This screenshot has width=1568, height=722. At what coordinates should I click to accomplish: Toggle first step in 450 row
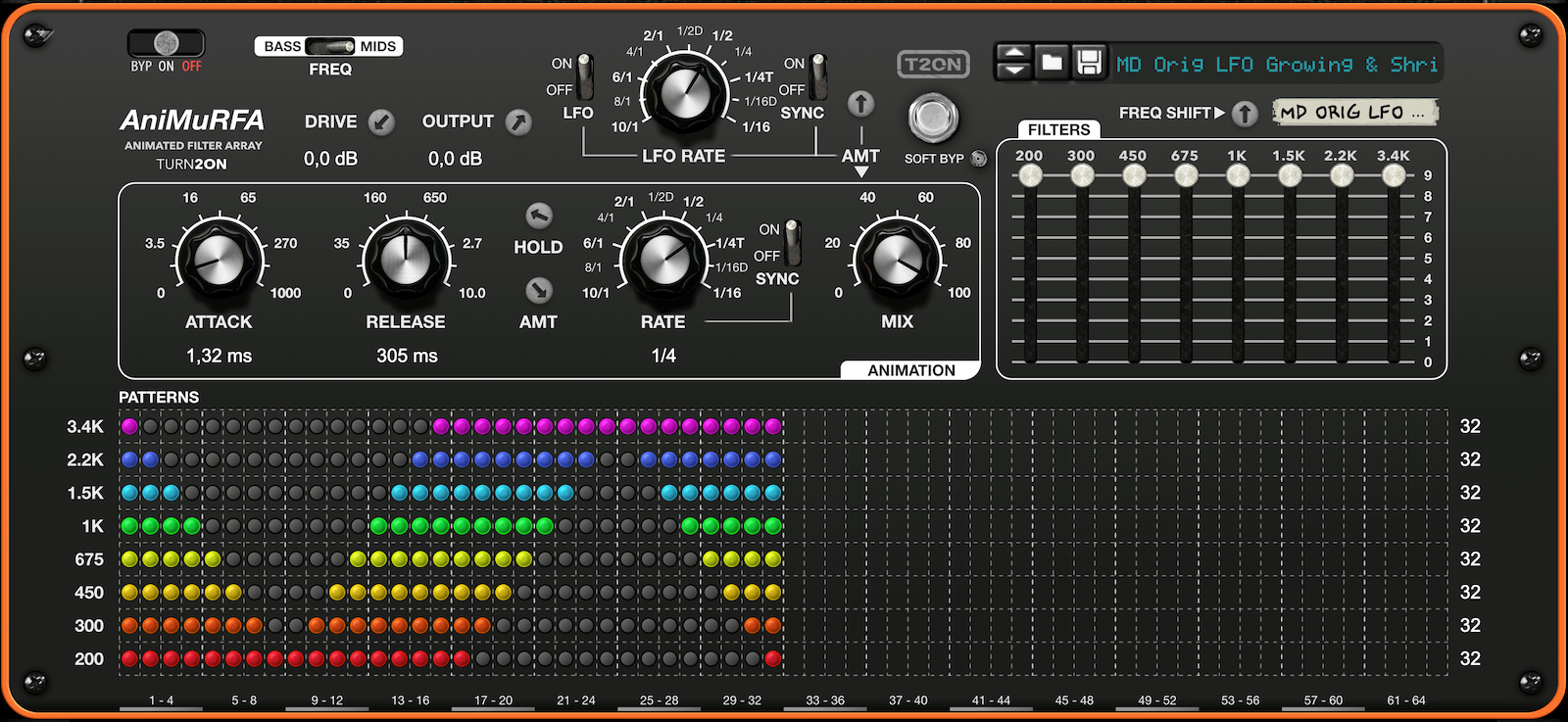[129, 593]
